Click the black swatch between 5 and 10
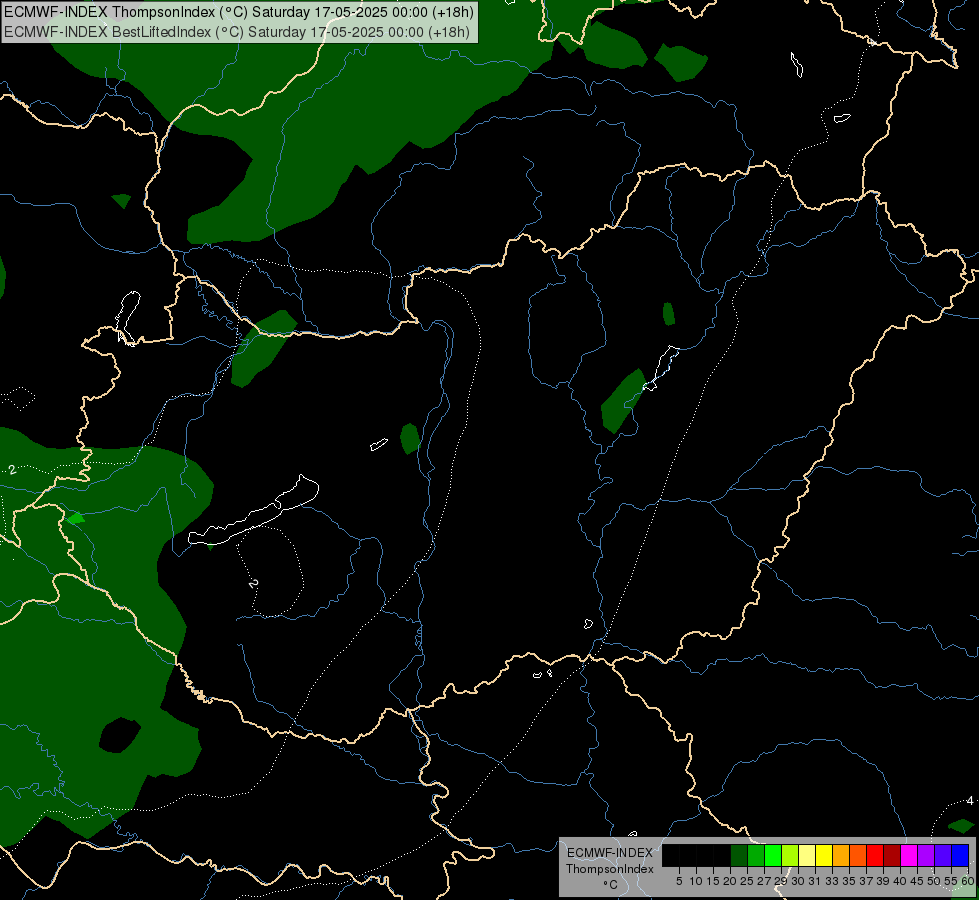This screenshot has width=979, height=900. [687, 856]
